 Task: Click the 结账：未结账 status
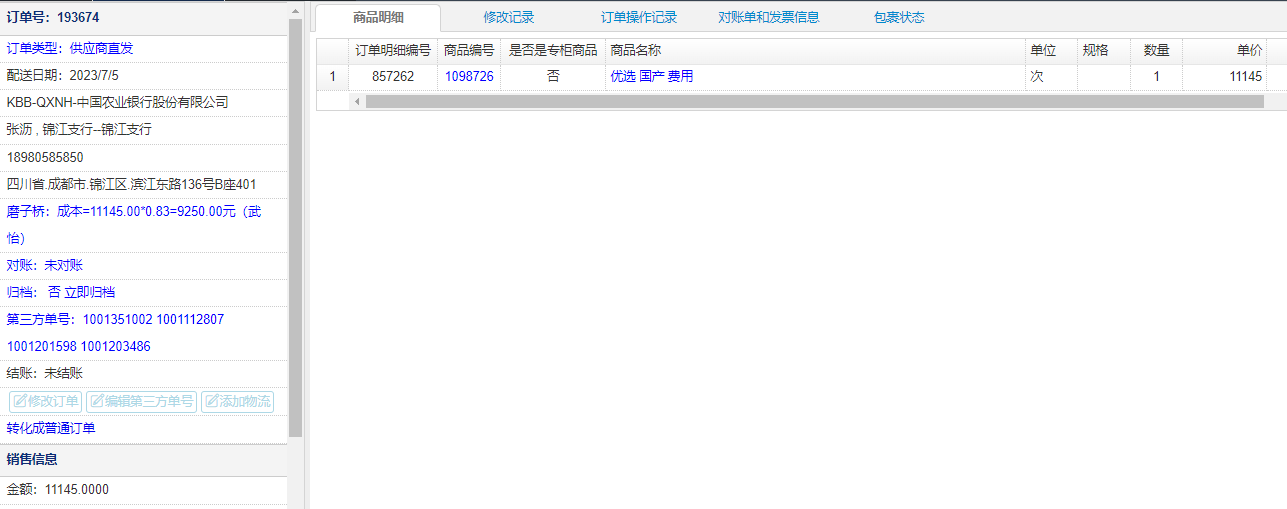tap(44, 373)
